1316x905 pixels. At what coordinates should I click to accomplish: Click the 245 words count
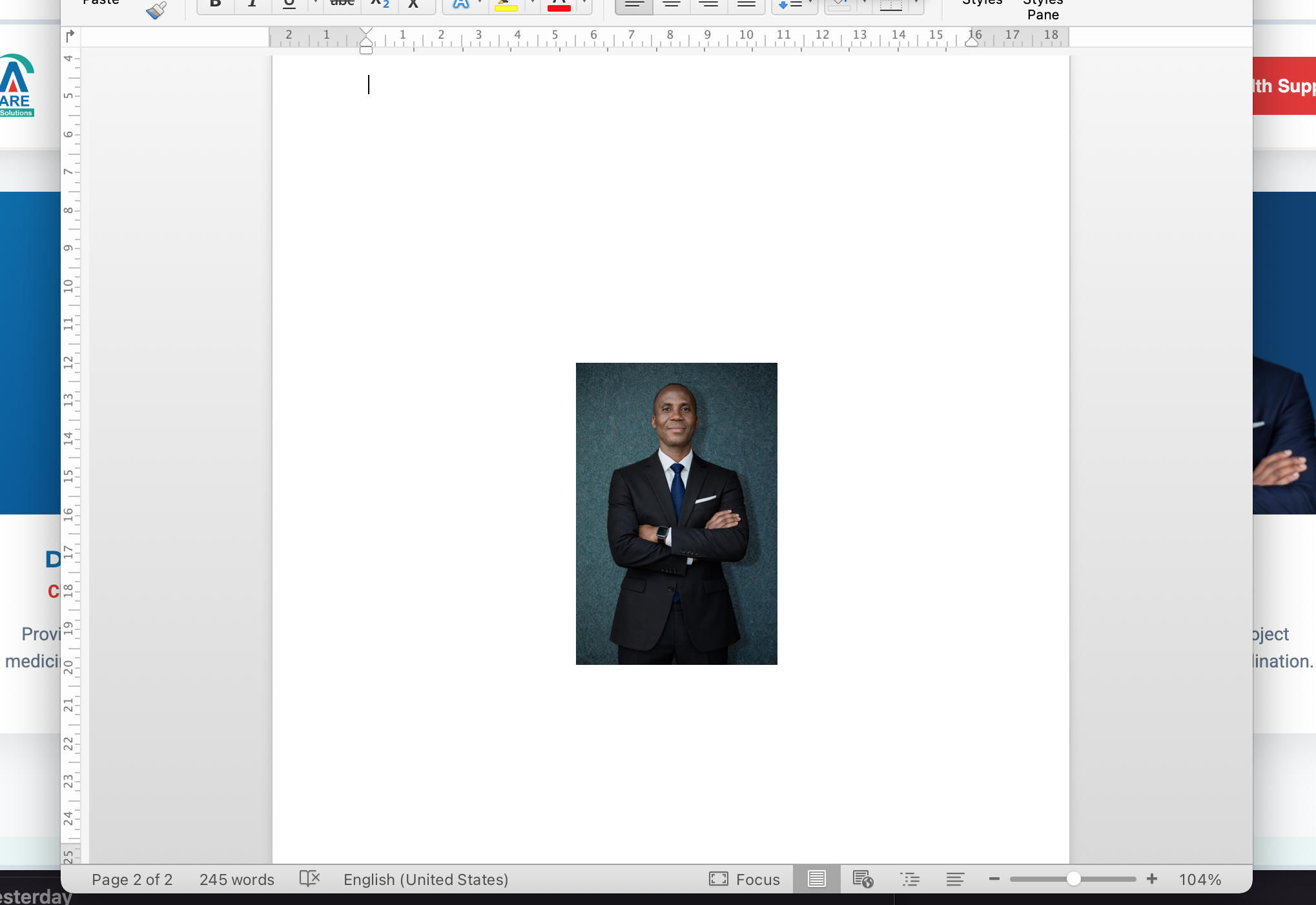pos(236,879)
